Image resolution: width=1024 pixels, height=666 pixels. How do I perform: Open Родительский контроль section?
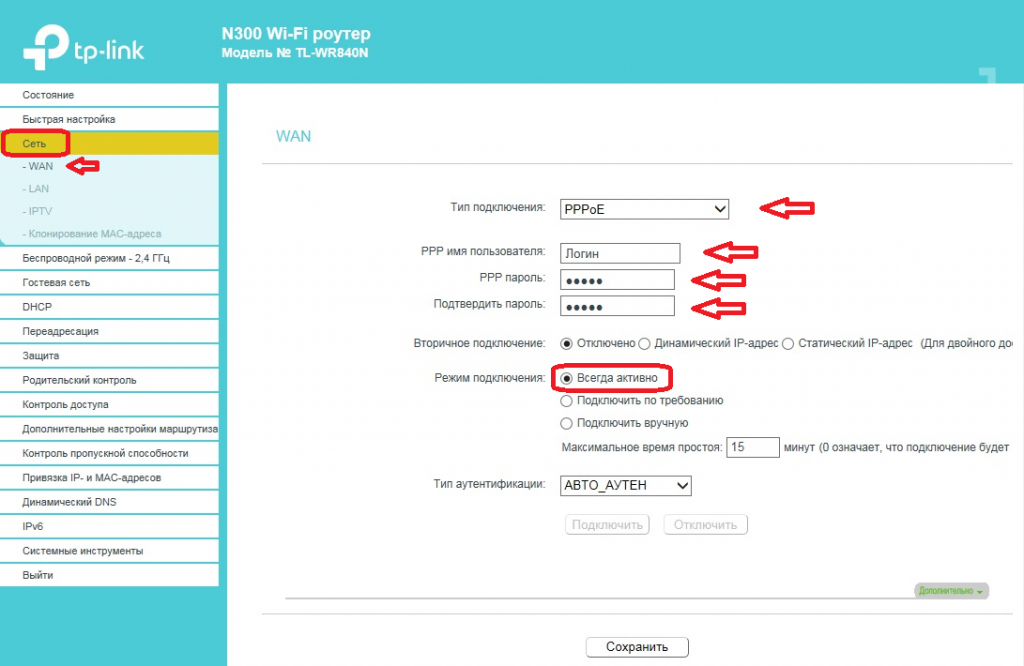109,380
